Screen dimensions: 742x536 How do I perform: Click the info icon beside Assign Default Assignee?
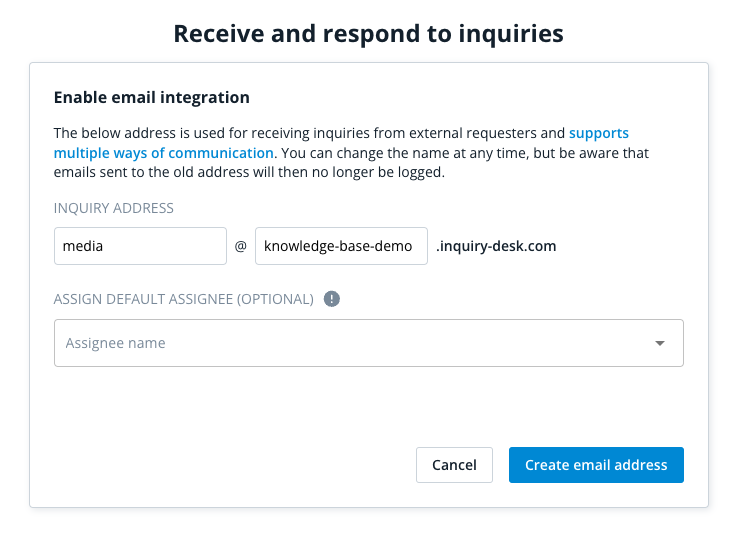pyautogui.click(x=332, y=299)
